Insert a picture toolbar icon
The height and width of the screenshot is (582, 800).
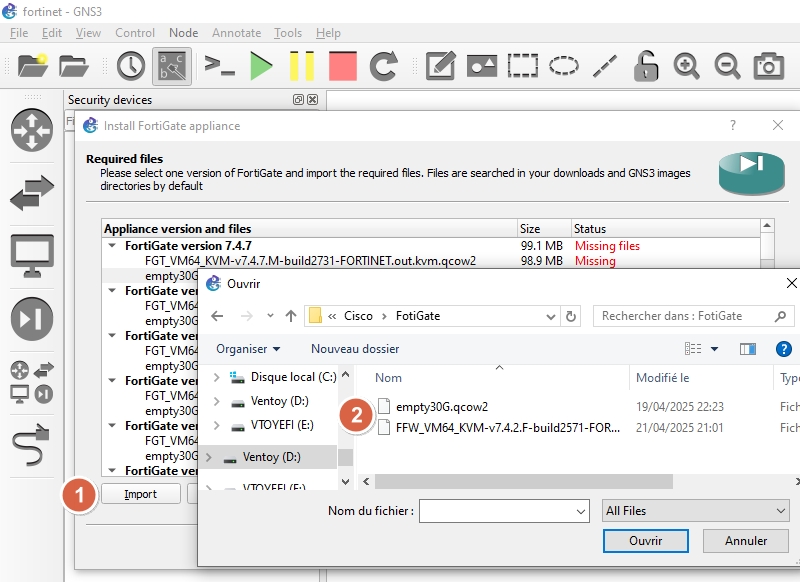coord(482,66)
